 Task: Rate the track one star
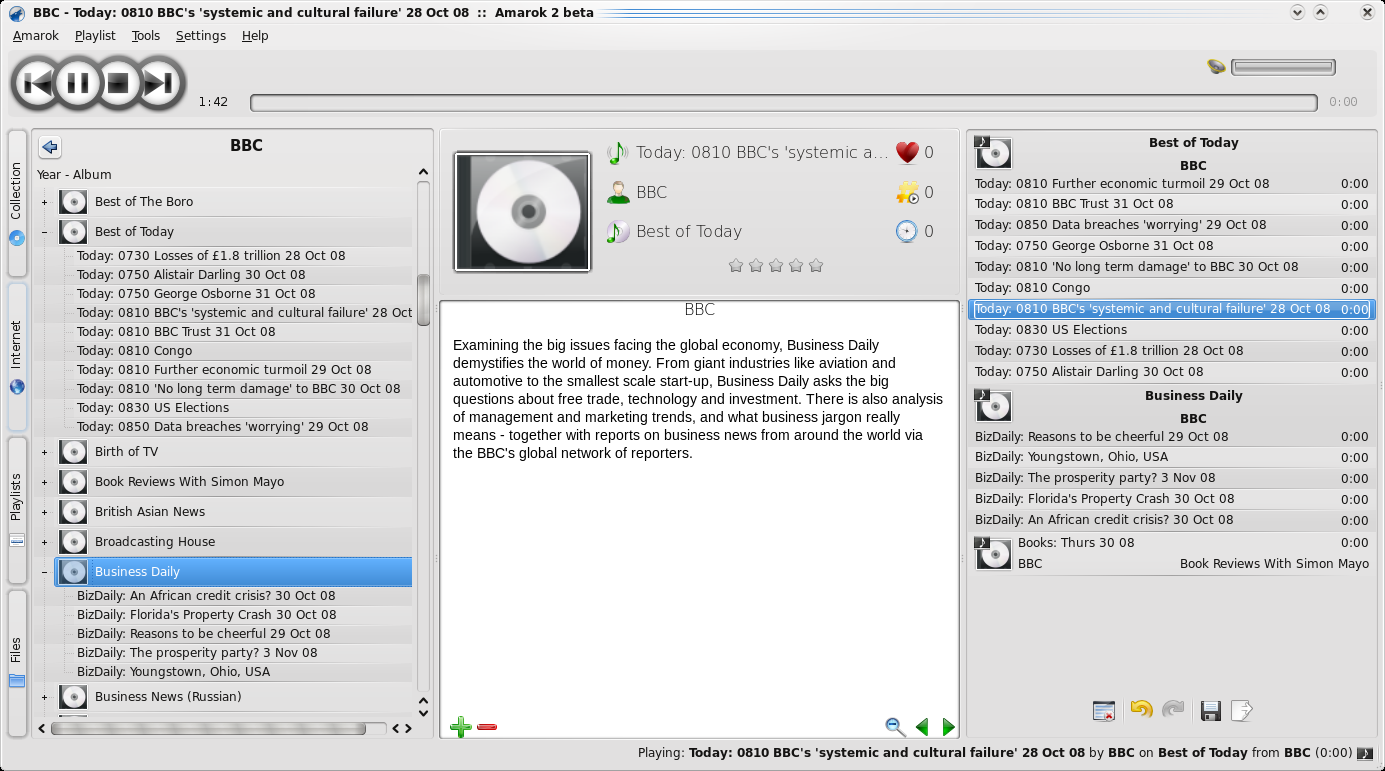pyautogui.click(x=736, y=265)
